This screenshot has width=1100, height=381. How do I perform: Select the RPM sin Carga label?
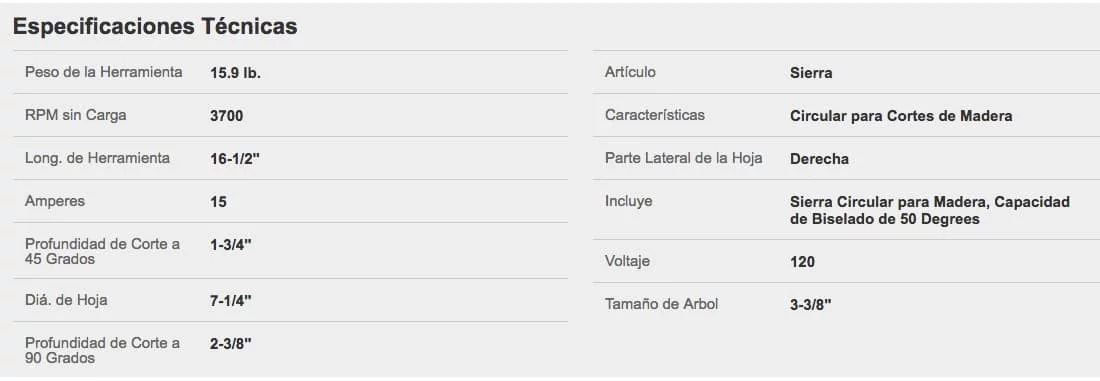(76, 116)
